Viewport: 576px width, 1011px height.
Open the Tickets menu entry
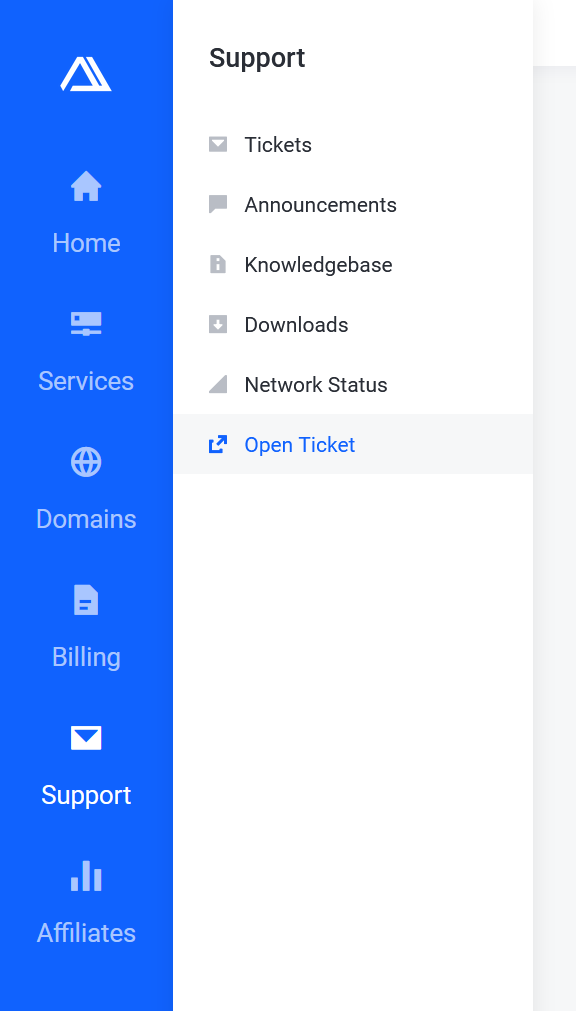[x=353, y=144]
